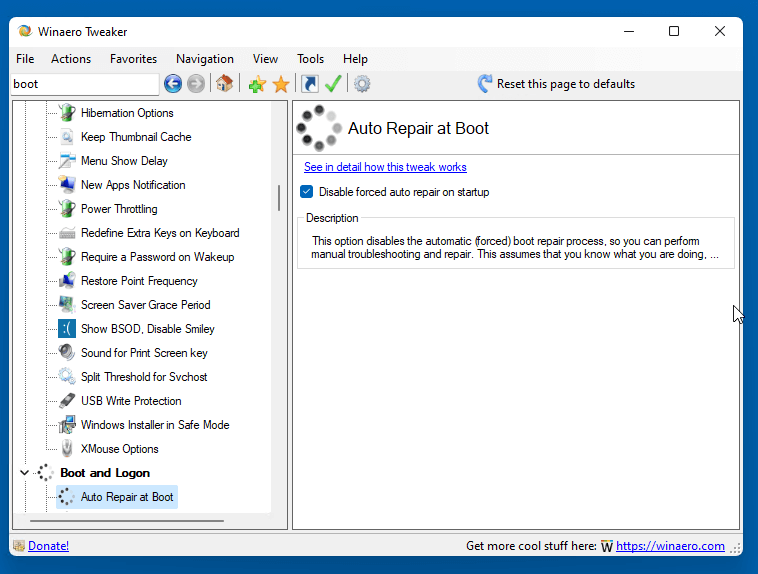Select Redefine Extra Keys on Keyboard
This screenshot has width=758, height=574.
(160, 233)
